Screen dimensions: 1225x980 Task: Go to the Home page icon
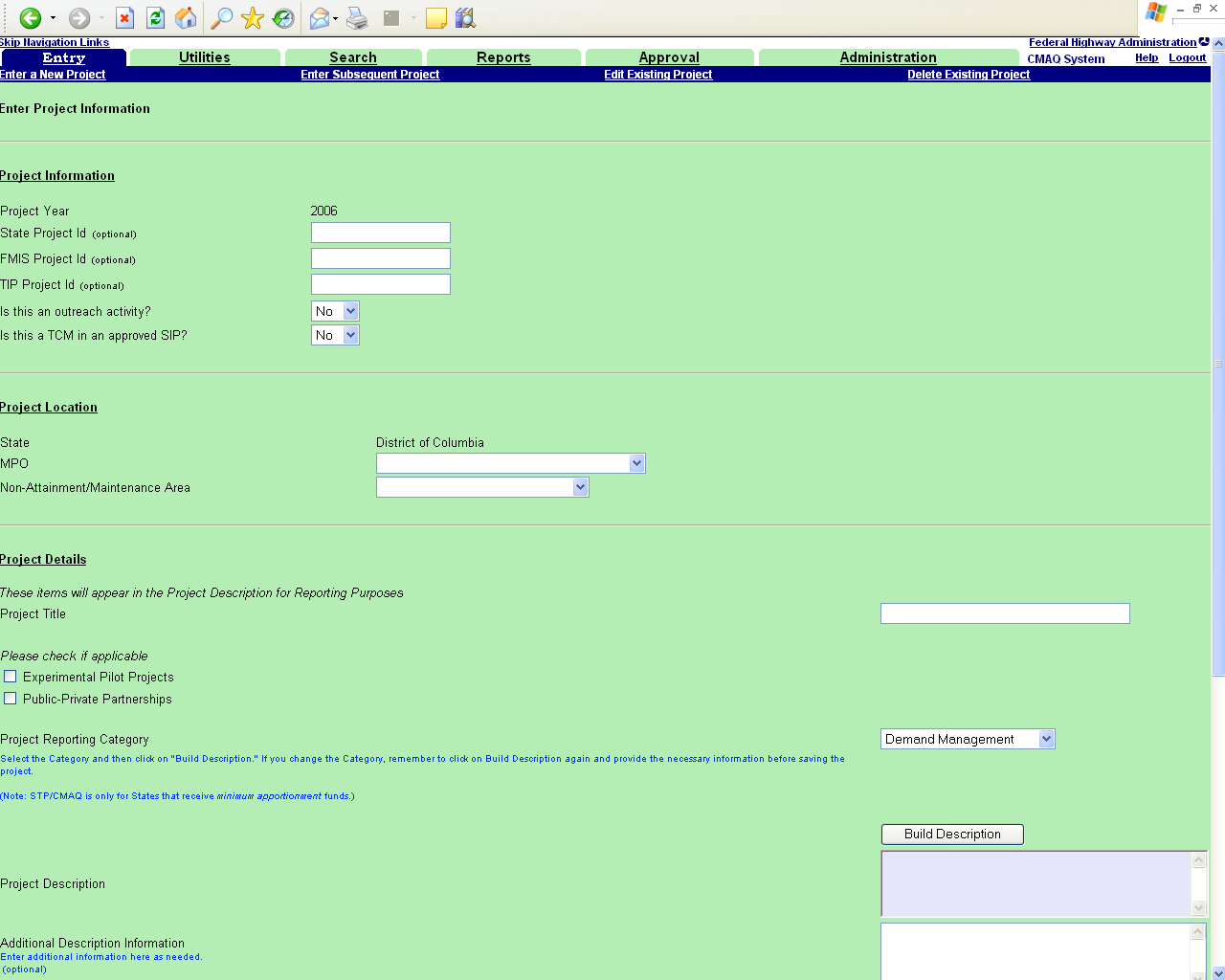(186, 18)
